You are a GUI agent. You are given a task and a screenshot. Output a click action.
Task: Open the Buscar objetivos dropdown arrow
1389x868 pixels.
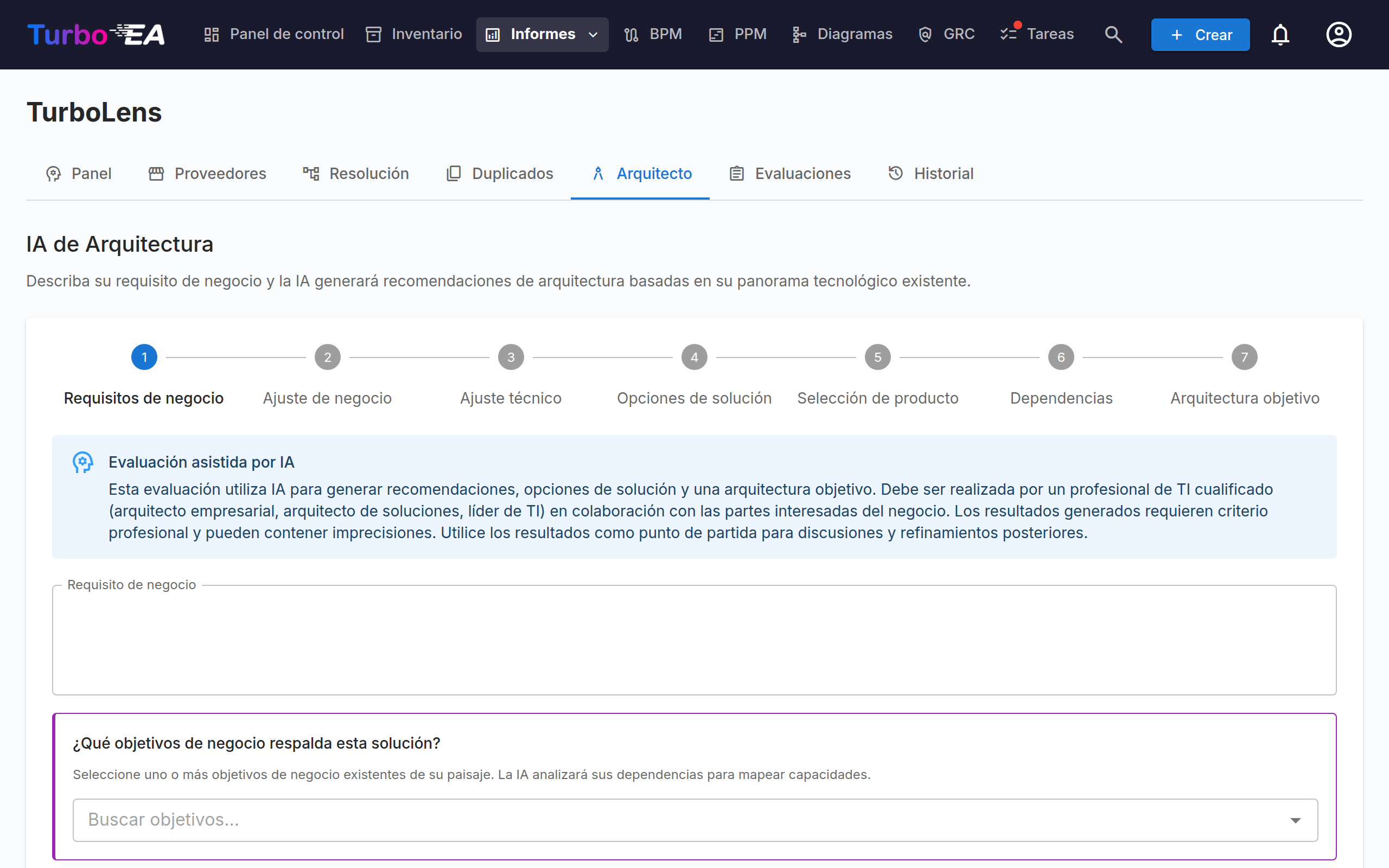[1296, 820]
